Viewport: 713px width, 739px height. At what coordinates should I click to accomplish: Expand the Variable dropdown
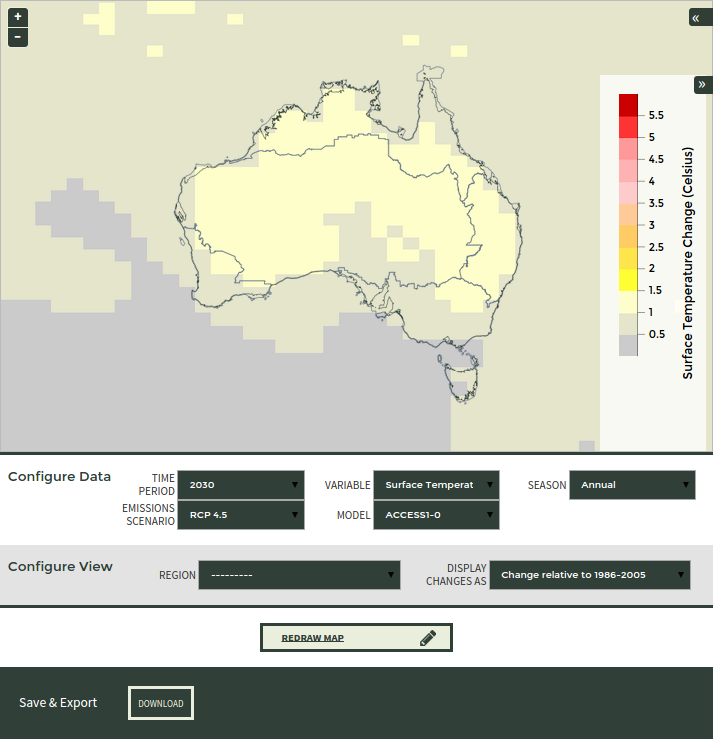[436, 485]
